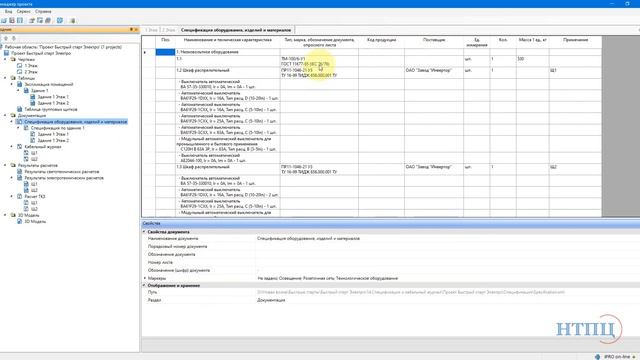Screen dimensions: 640x360
Task: Open 'Таблица групповых щитков' node
Action: click(51, 109)
